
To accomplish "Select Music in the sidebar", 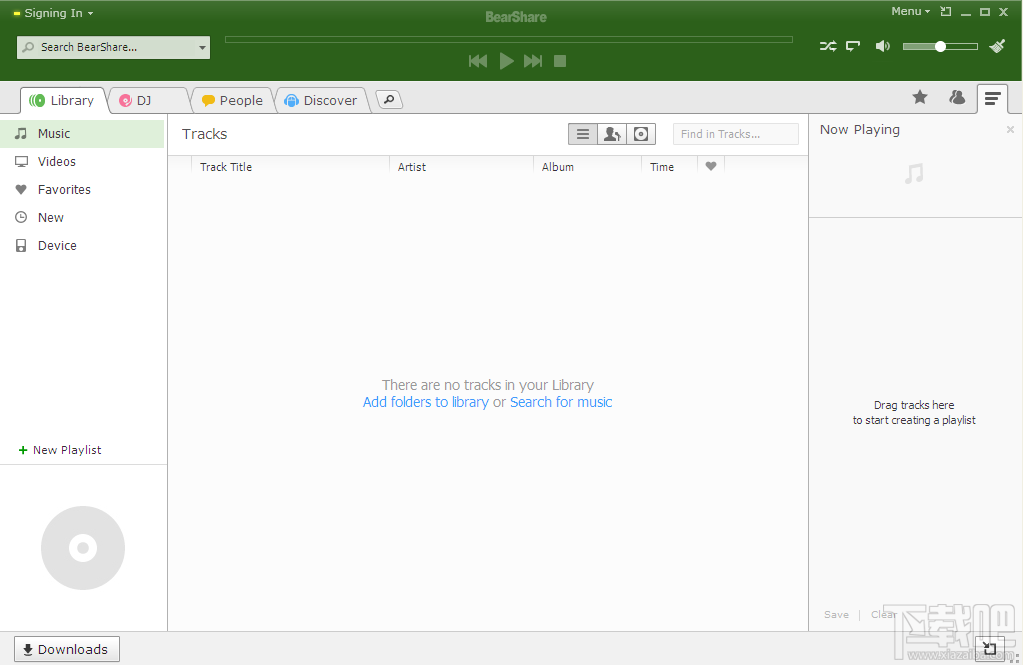I will click(82, 134).
